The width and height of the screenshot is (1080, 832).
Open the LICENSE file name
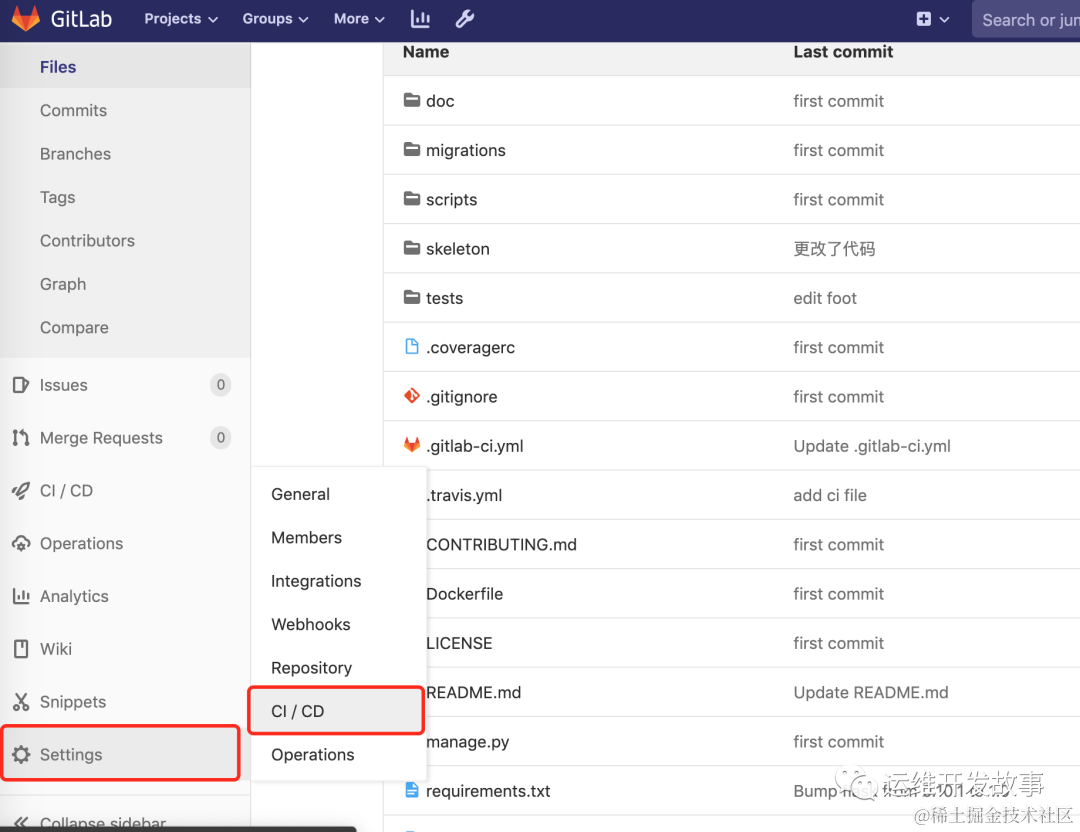coord(459,643)
